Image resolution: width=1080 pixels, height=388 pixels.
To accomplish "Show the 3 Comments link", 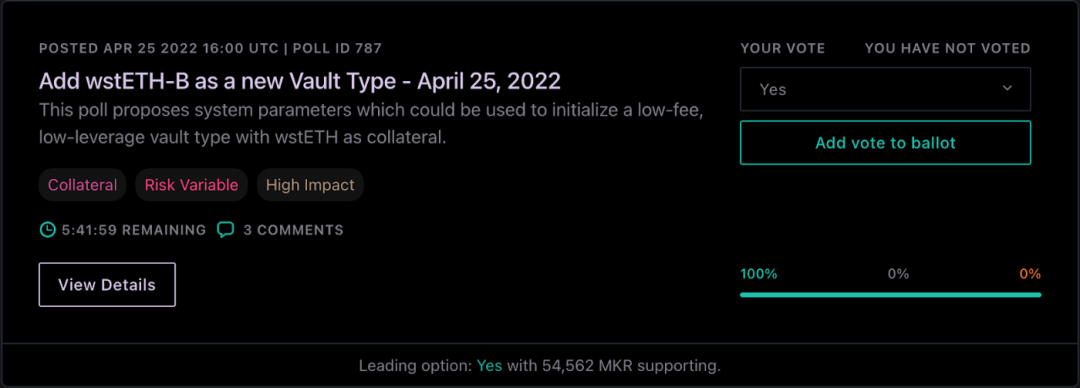I will (293, 230).
